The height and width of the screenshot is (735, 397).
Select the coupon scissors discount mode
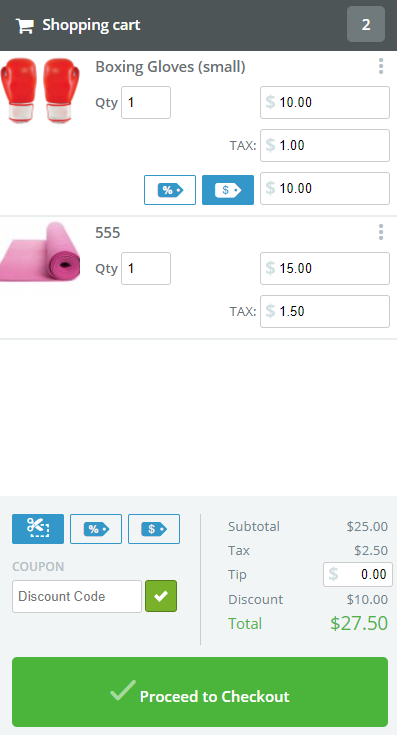[x=38, y=529]
